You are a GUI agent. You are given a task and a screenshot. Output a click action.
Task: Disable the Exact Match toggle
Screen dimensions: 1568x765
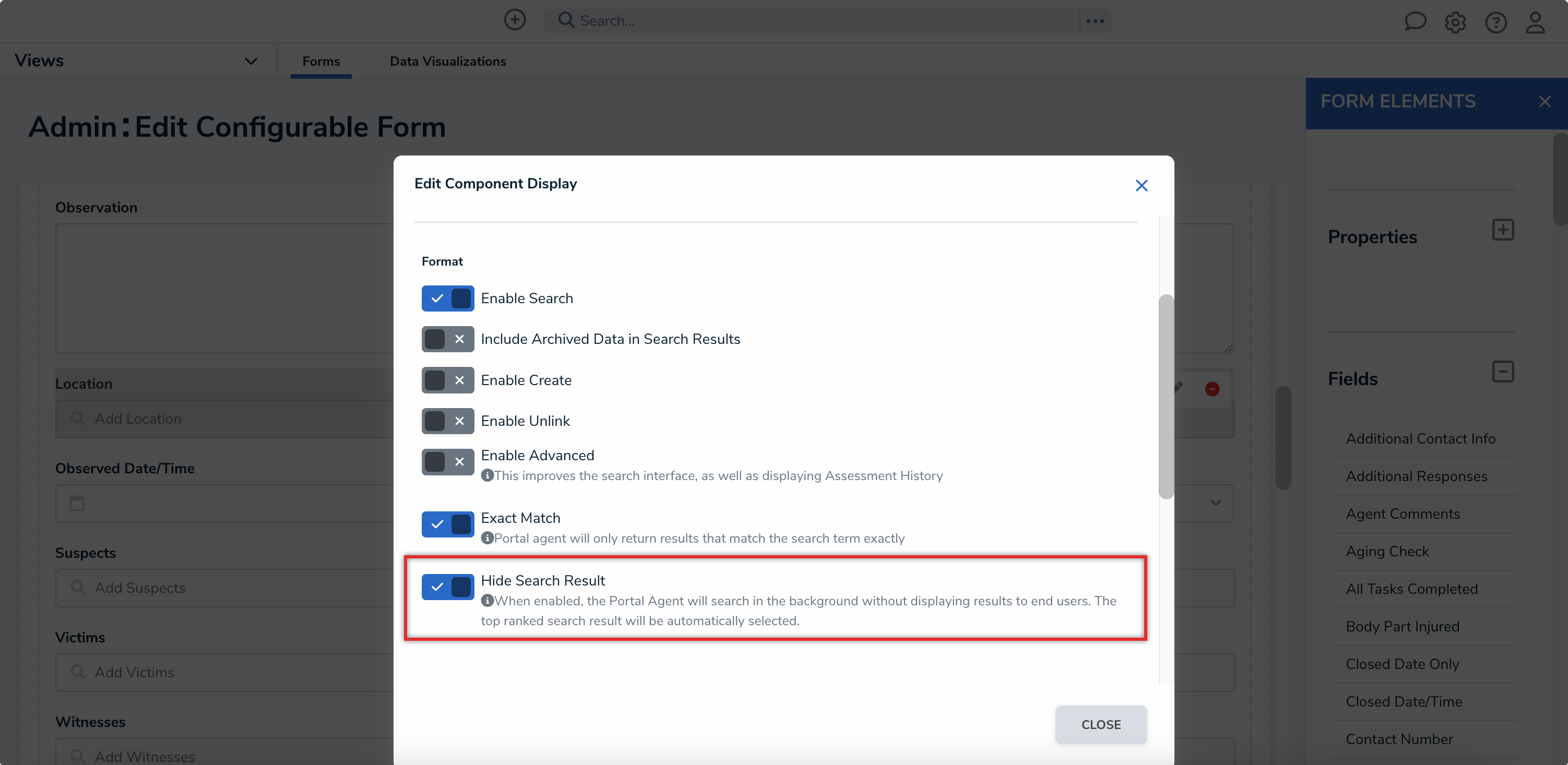click(447, 524)
